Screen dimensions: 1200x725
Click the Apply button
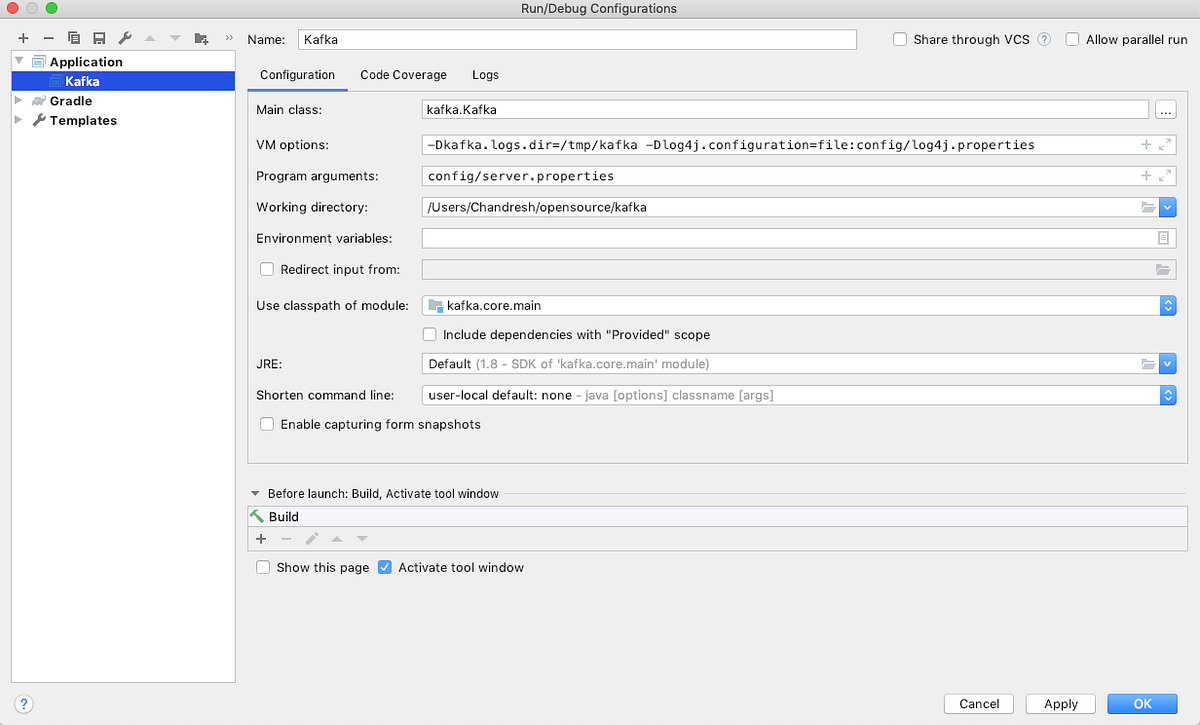pos(1060,703)
